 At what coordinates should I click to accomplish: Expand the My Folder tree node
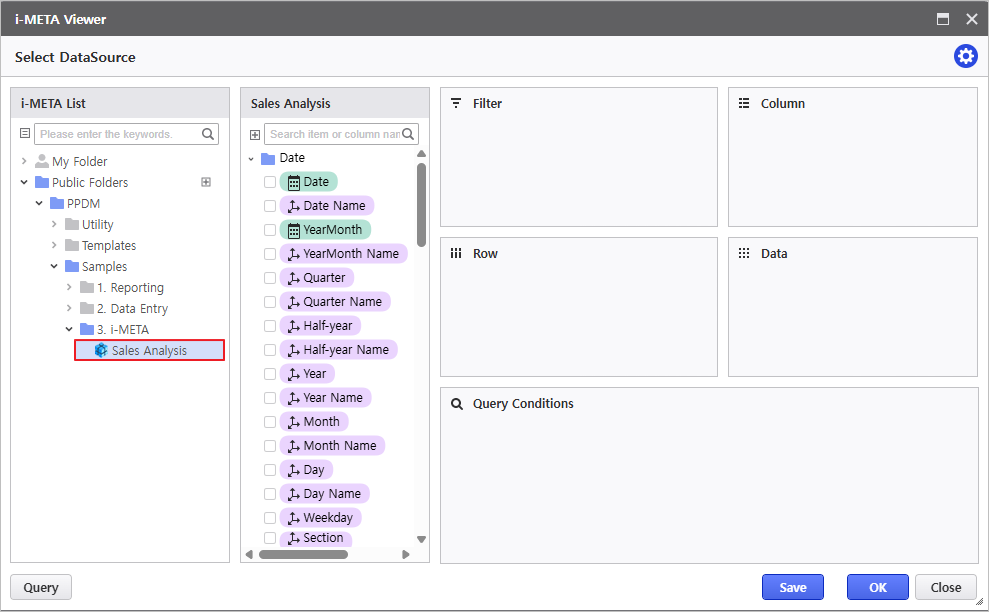pyautogui.click(x=25, y=161)
